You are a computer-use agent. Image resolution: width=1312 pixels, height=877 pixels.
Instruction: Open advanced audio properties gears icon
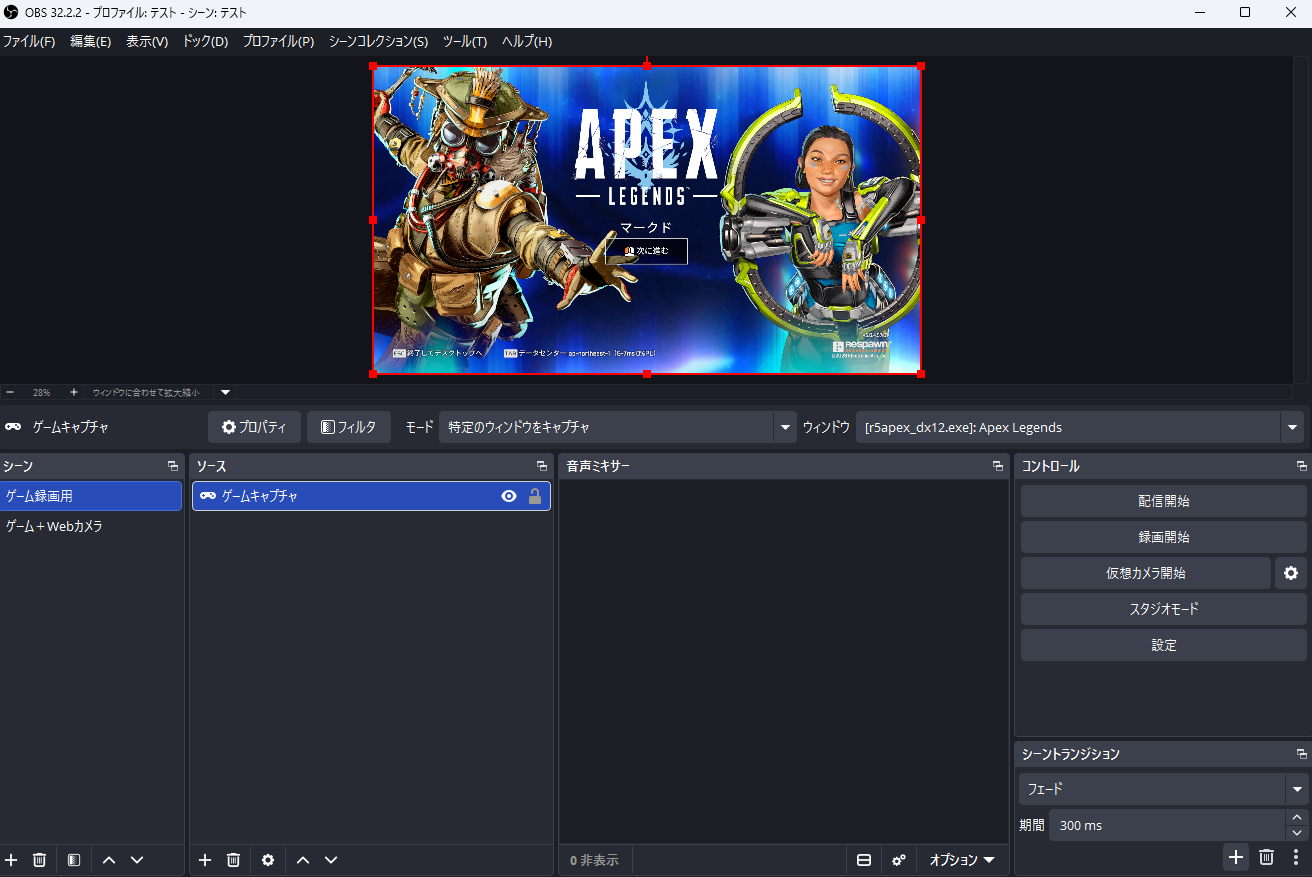899,860
